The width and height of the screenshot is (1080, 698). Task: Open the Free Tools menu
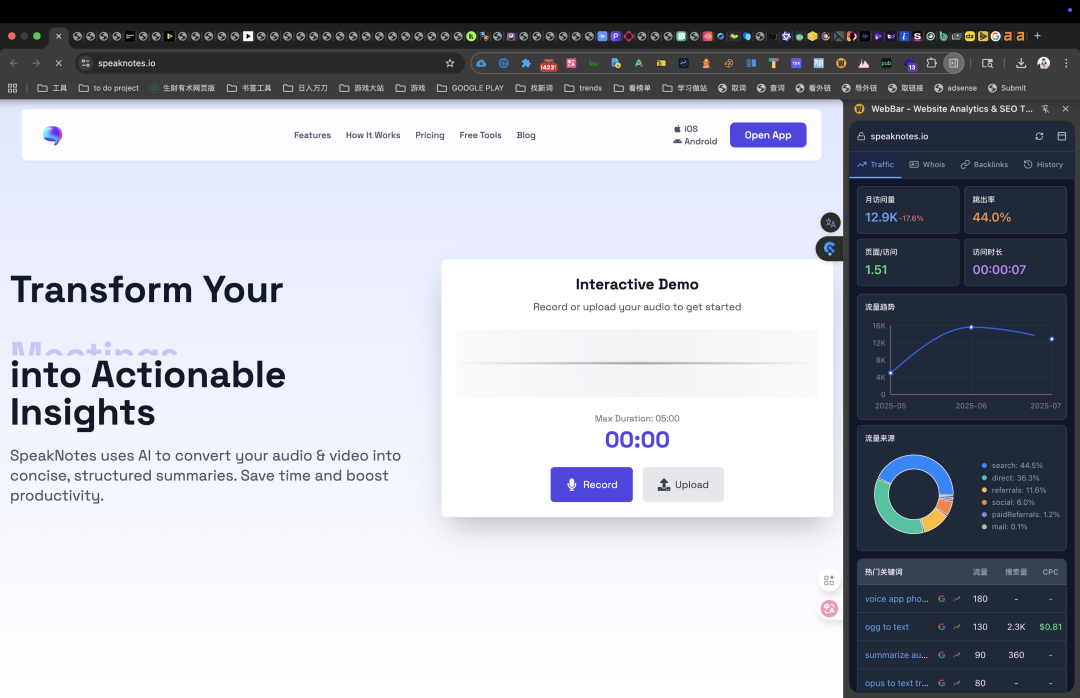(x=480, y=135)
